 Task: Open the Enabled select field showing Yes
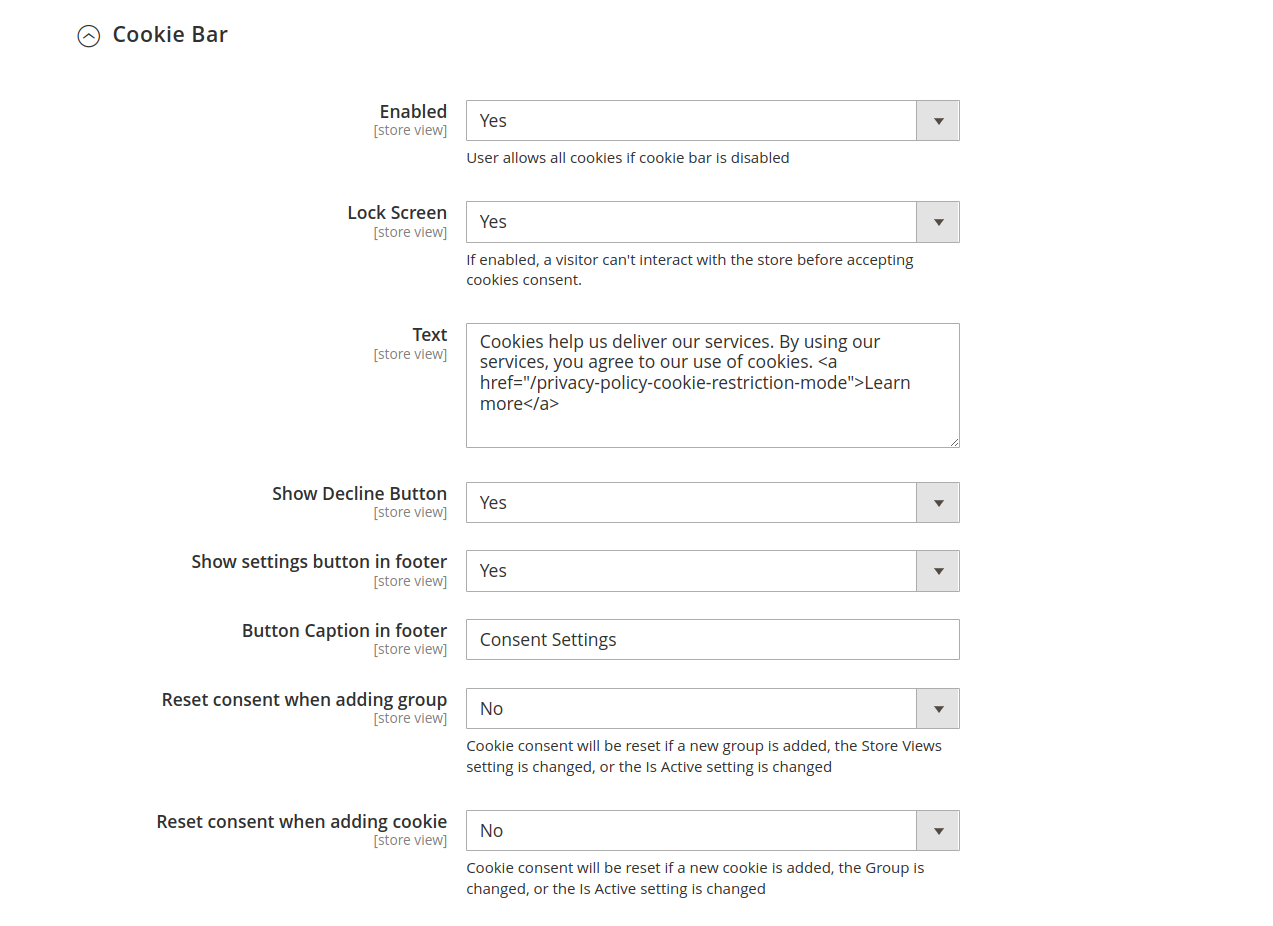pyautogui.click(x=691, y=121)
